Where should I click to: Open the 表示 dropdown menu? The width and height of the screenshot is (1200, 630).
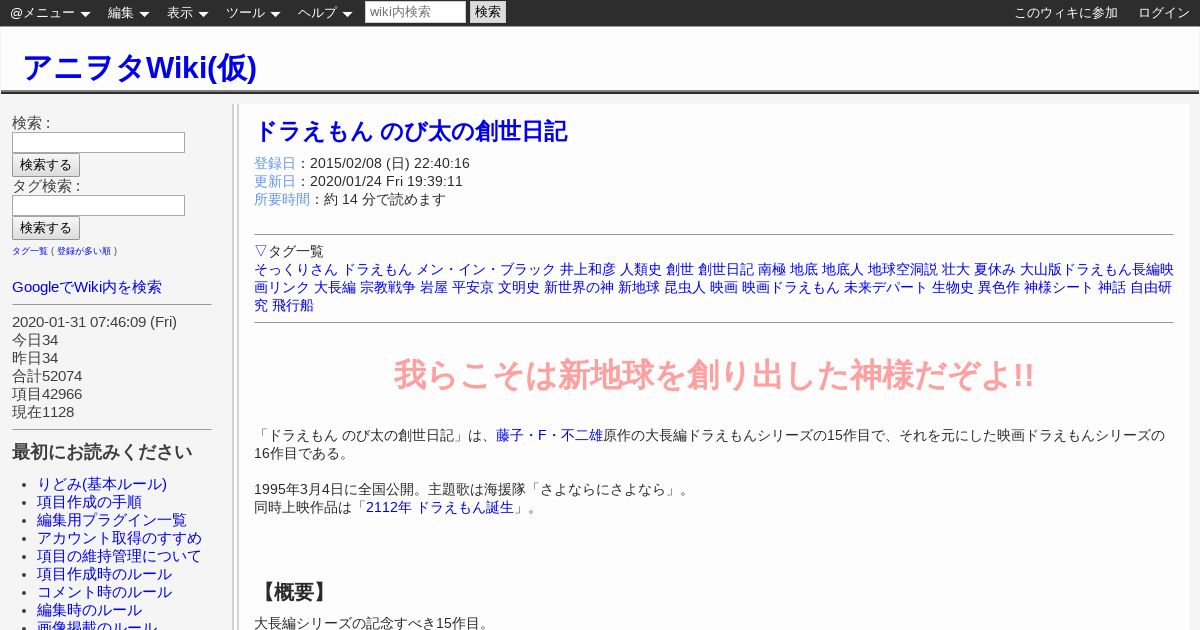coord(187,13)
